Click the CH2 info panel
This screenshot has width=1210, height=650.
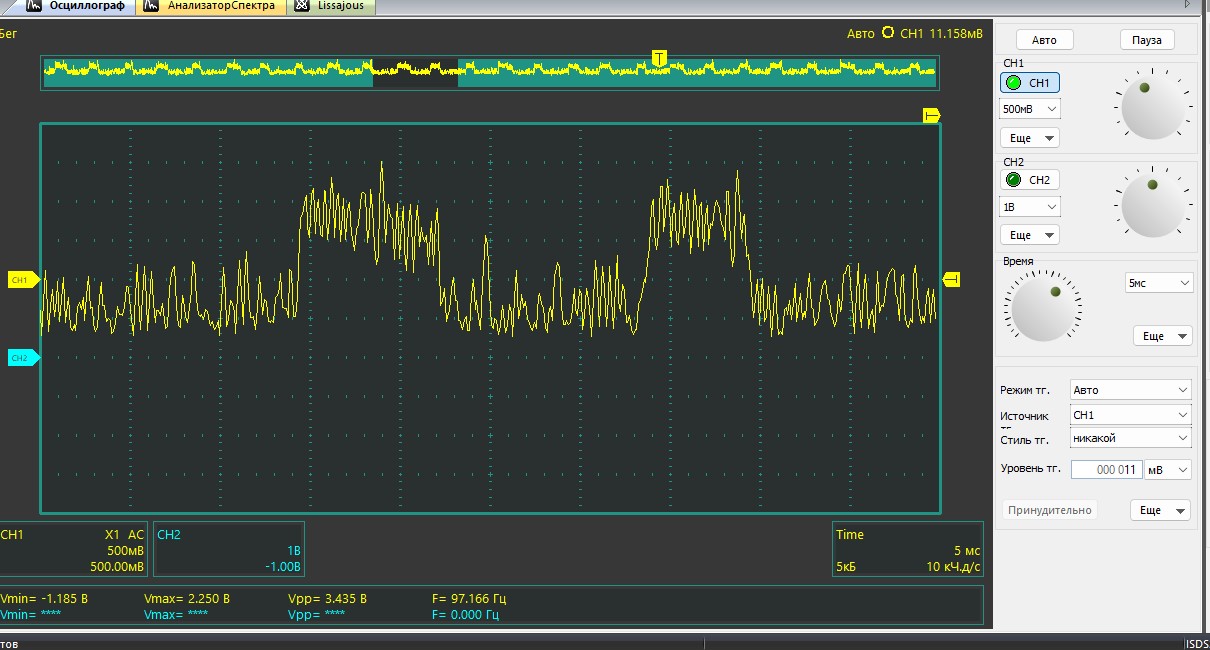(229, 549)
